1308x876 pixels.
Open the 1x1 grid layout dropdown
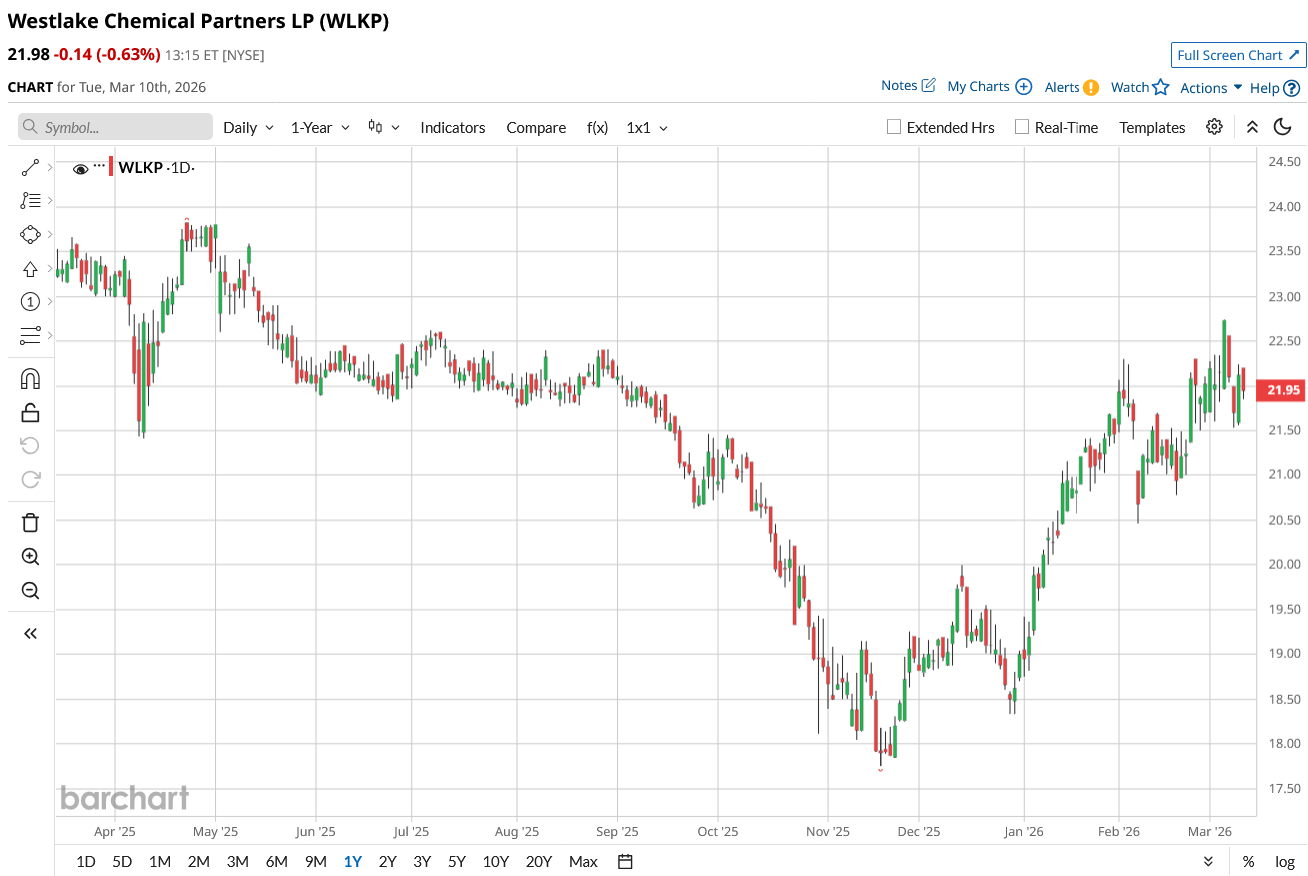click(x=647, y=127)
